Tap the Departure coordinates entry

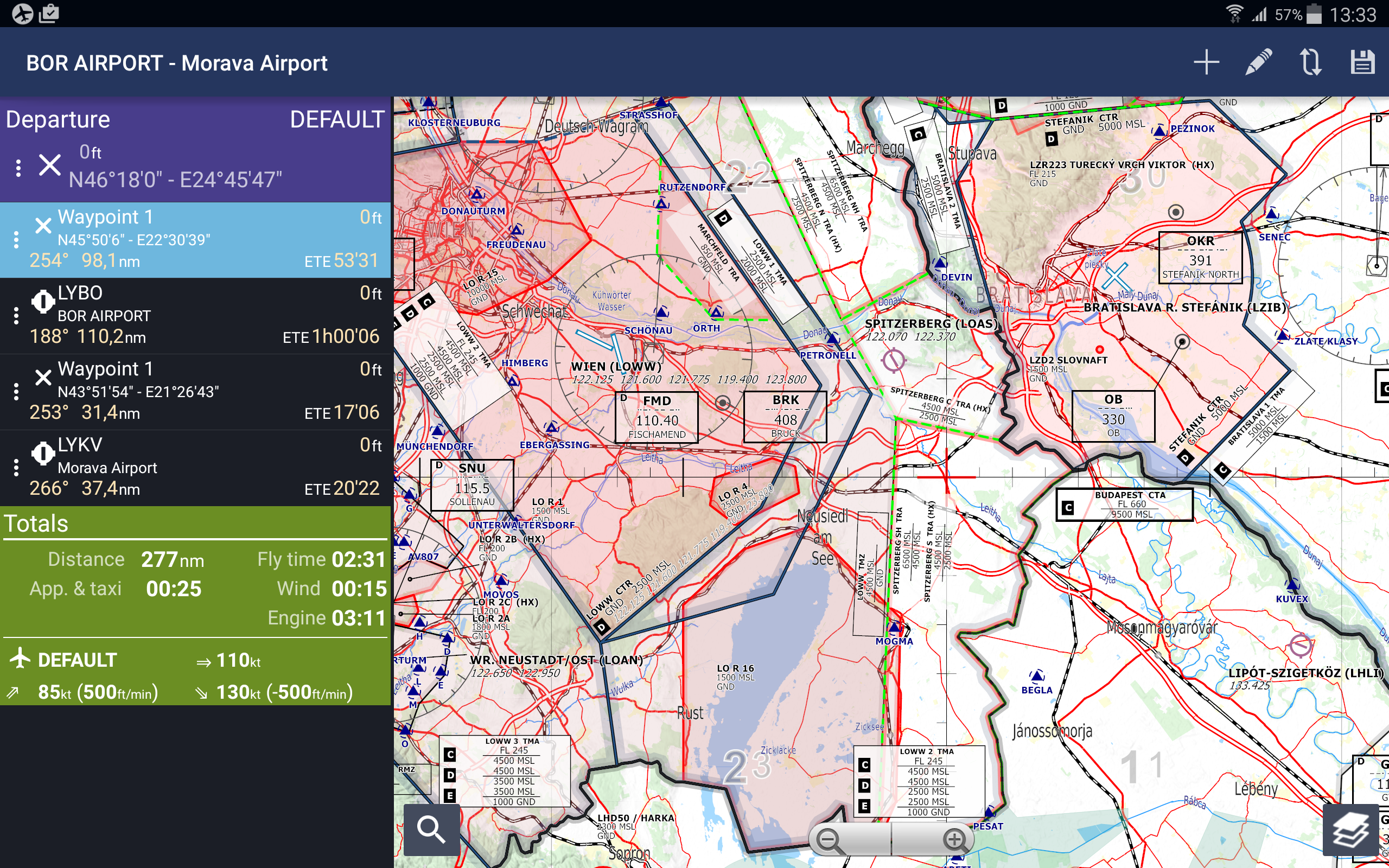175,180
